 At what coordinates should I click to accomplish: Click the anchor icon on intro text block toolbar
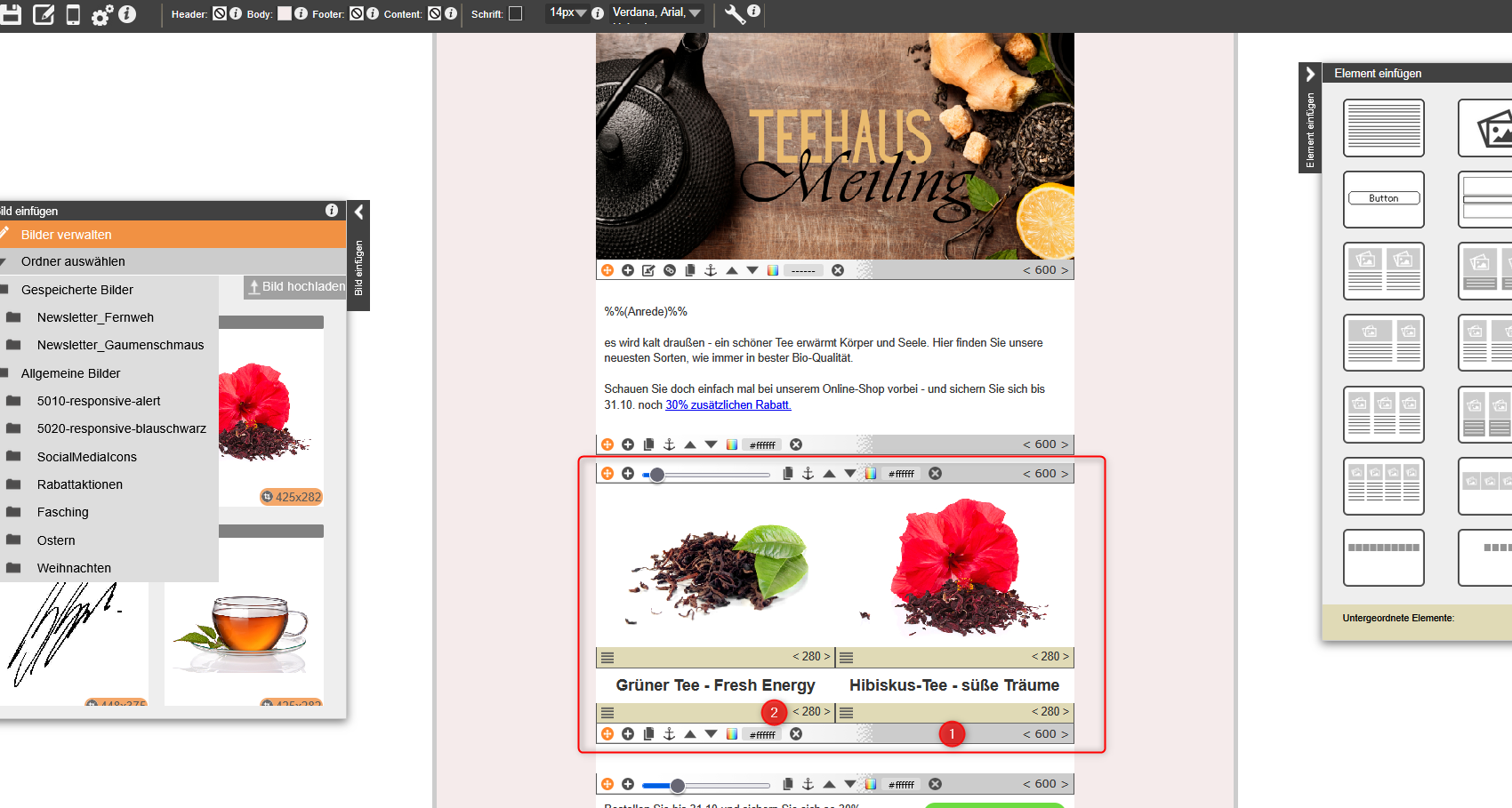point(670,444)
